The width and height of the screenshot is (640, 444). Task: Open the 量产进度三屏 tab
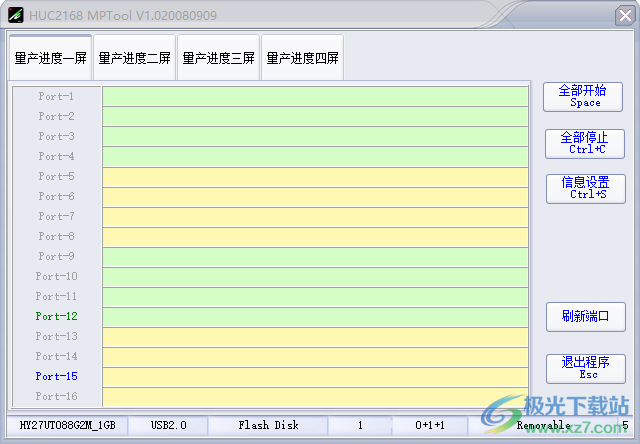[x=218, y=58]
